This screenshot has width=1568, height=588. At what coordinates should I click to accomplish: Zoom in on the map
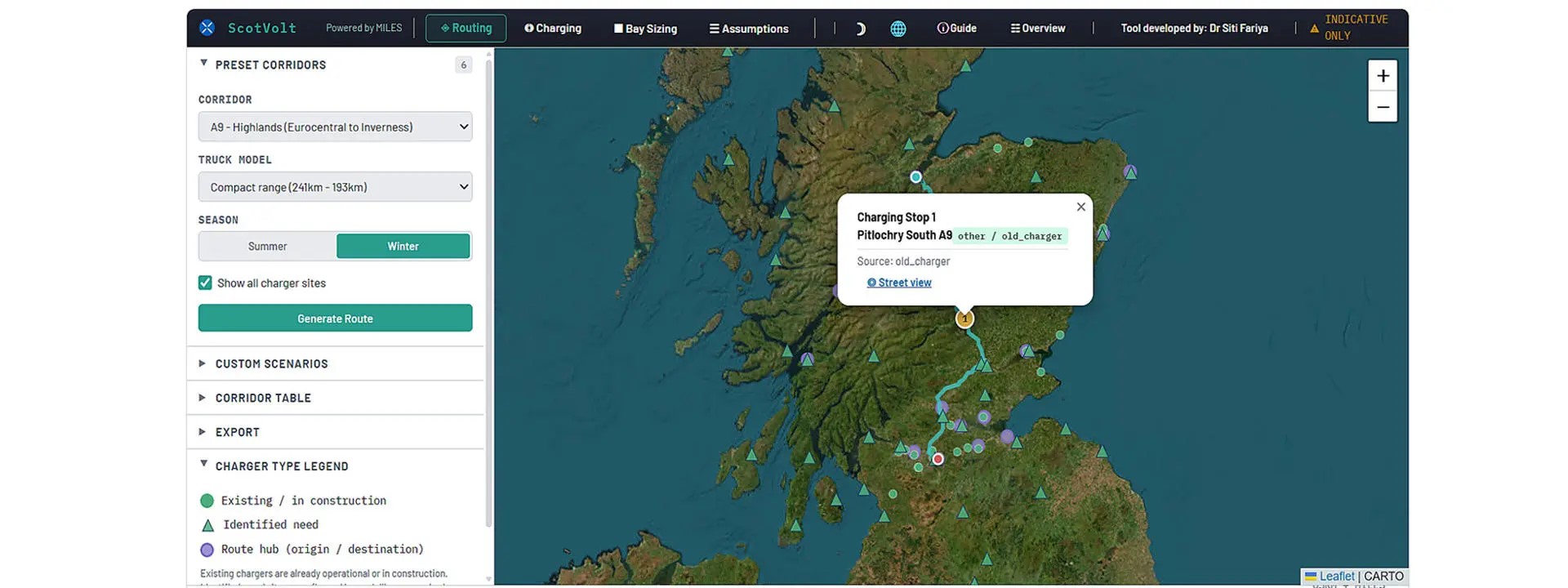pos(1383,76)
